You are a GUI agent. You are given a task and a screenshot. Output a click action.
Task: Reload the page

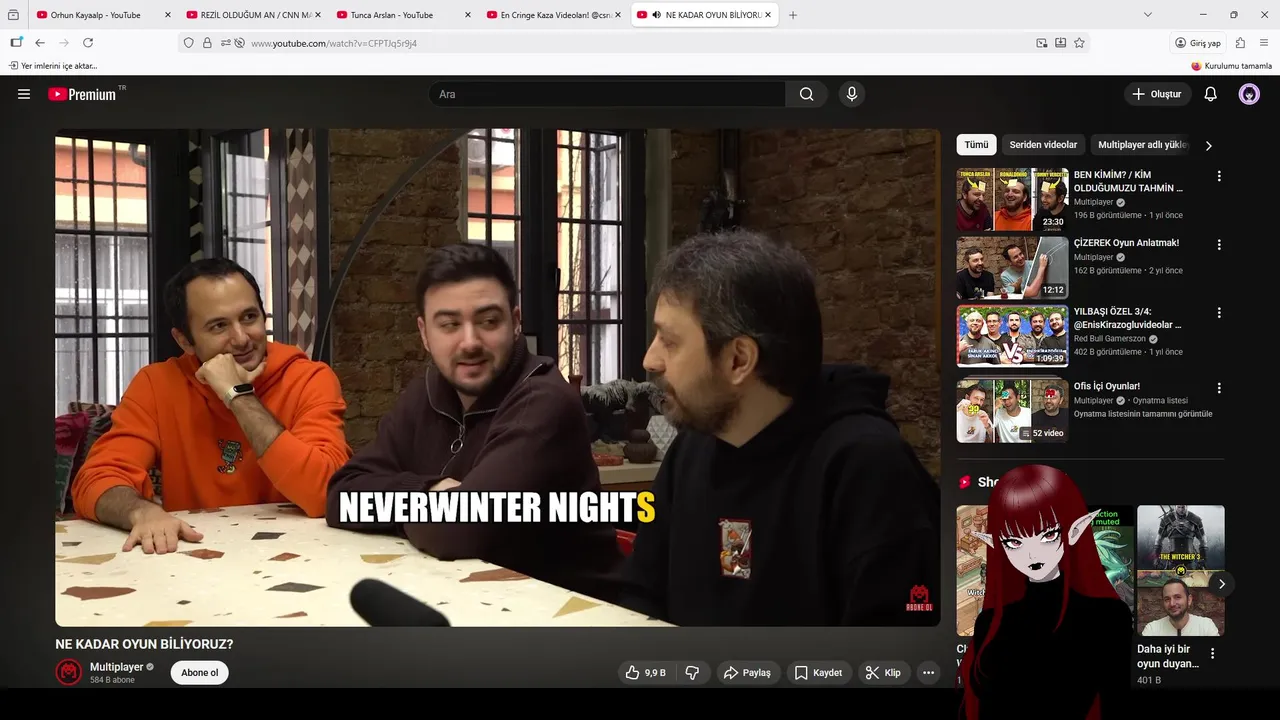(88, 43)
